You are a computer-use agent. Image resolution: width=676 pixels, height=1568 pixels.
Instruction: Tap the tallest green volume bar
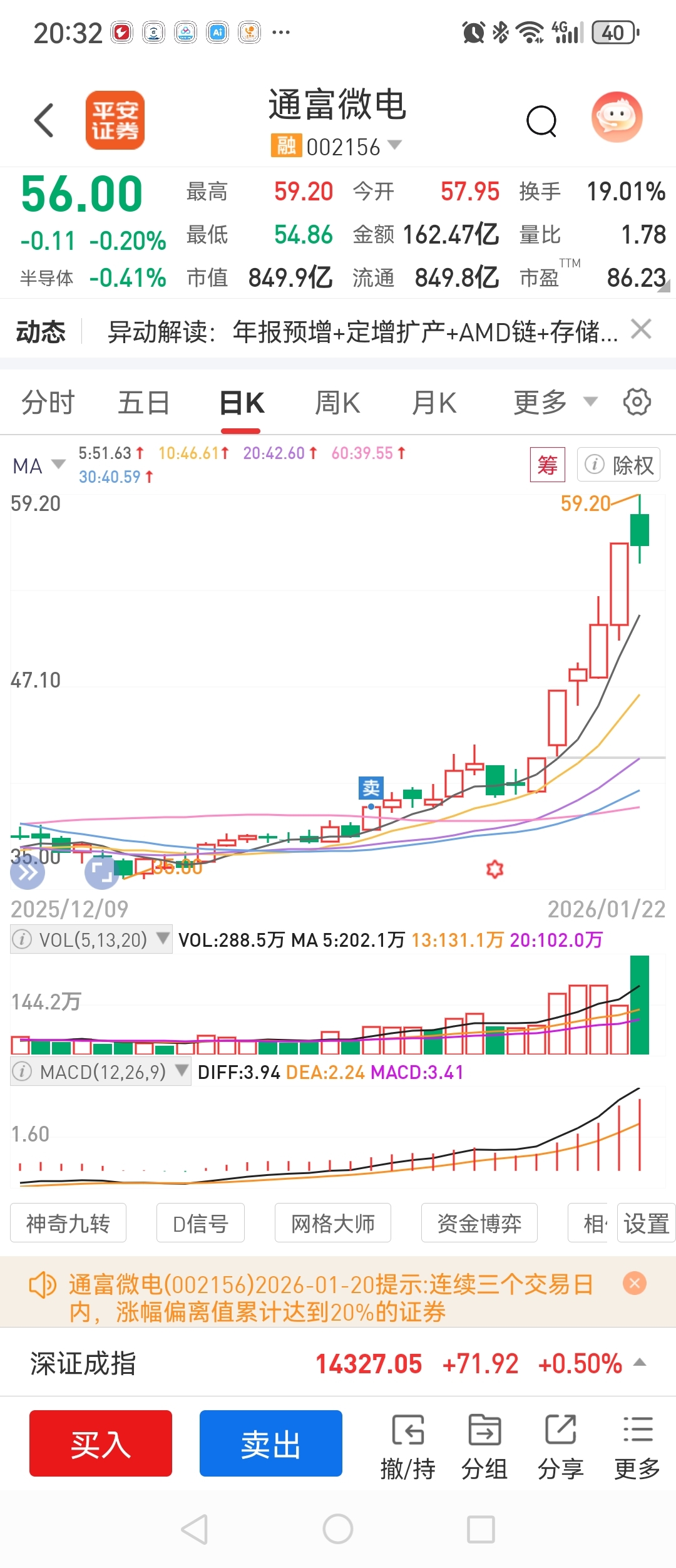[640, 1005]
